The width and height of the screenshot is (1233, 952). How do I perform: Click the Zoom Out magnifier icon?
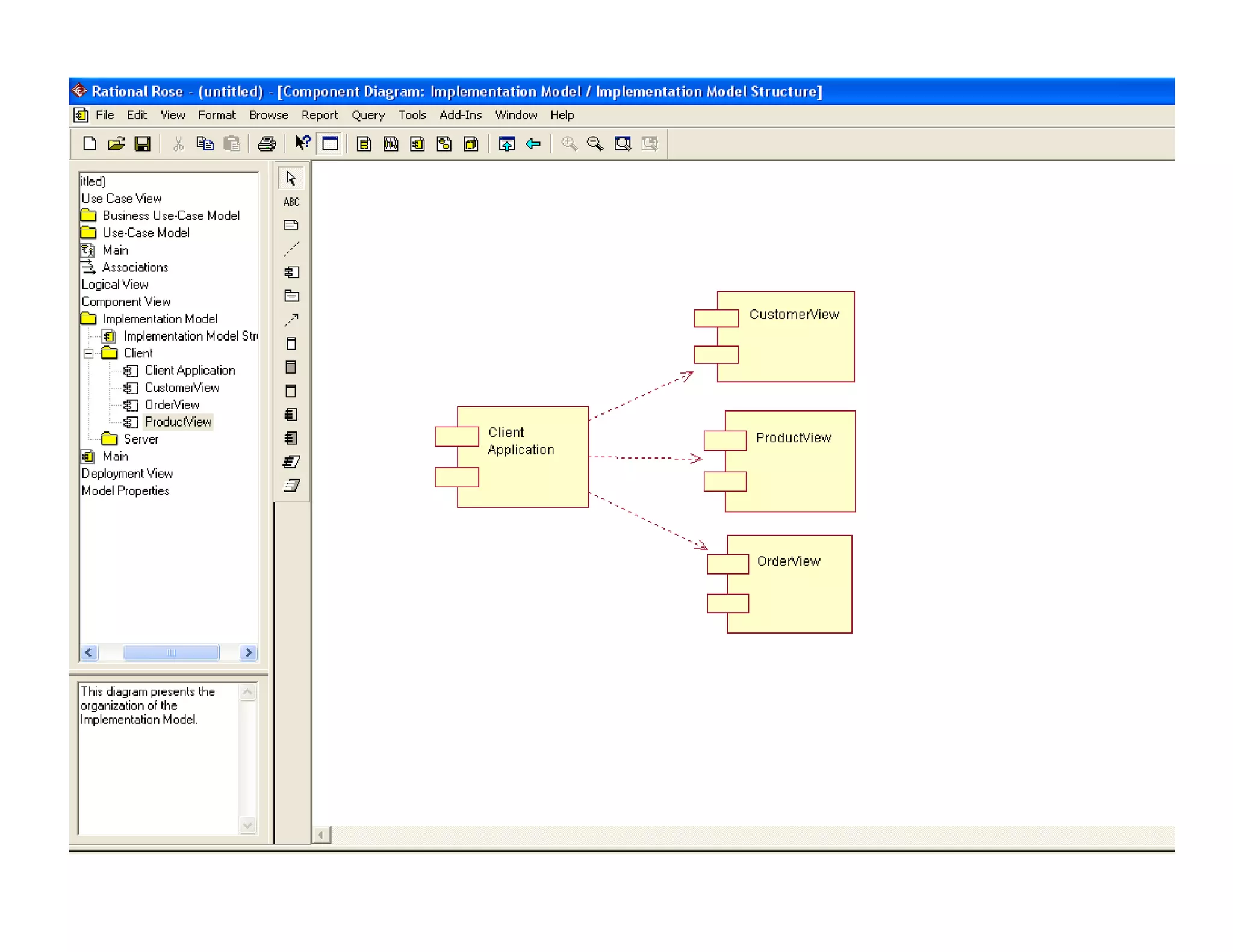point(595,144)
